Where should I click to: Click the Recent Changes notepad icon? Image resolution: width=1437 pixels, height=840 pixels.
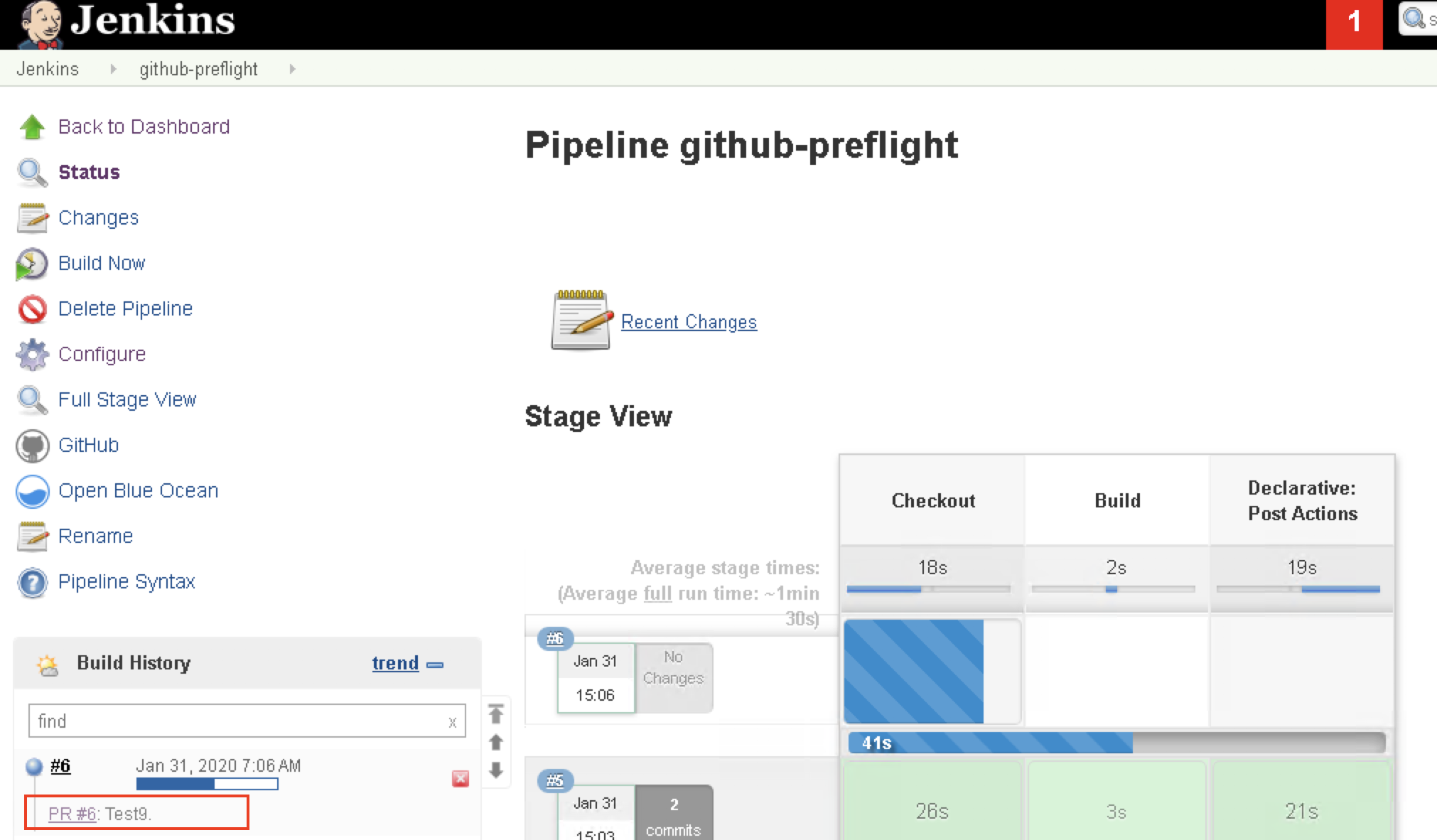(x=581, y=321)
